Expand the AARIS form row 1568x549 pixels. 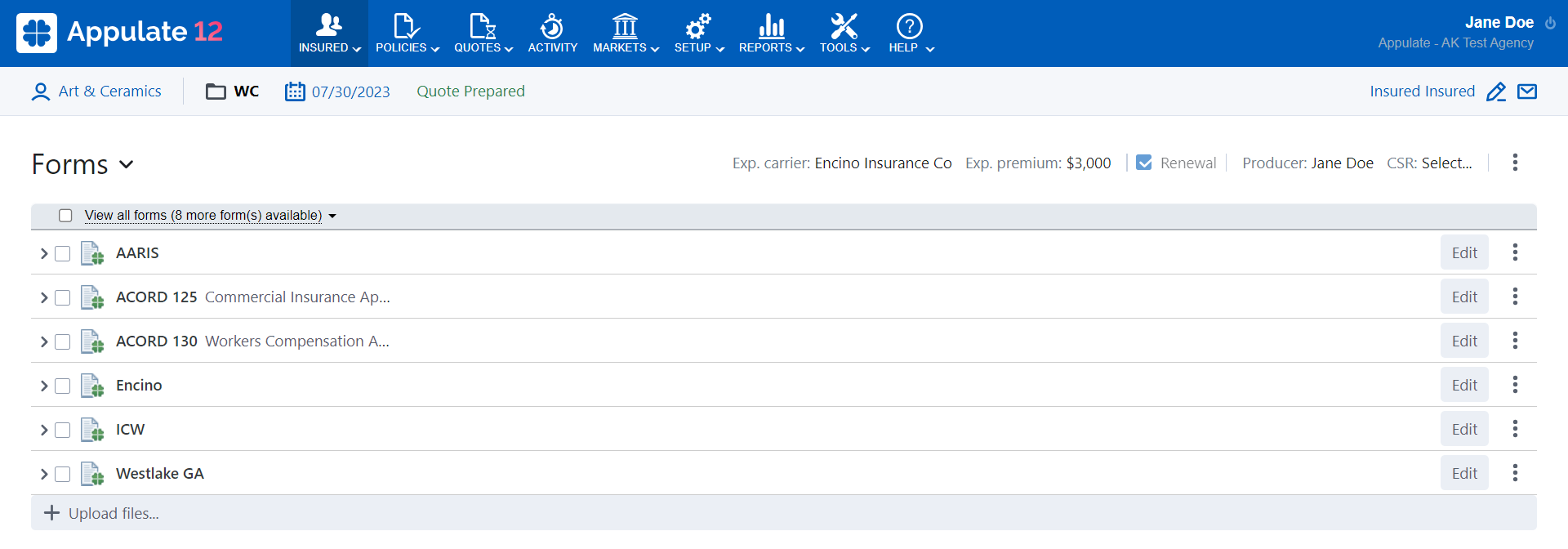coord(44,254)
